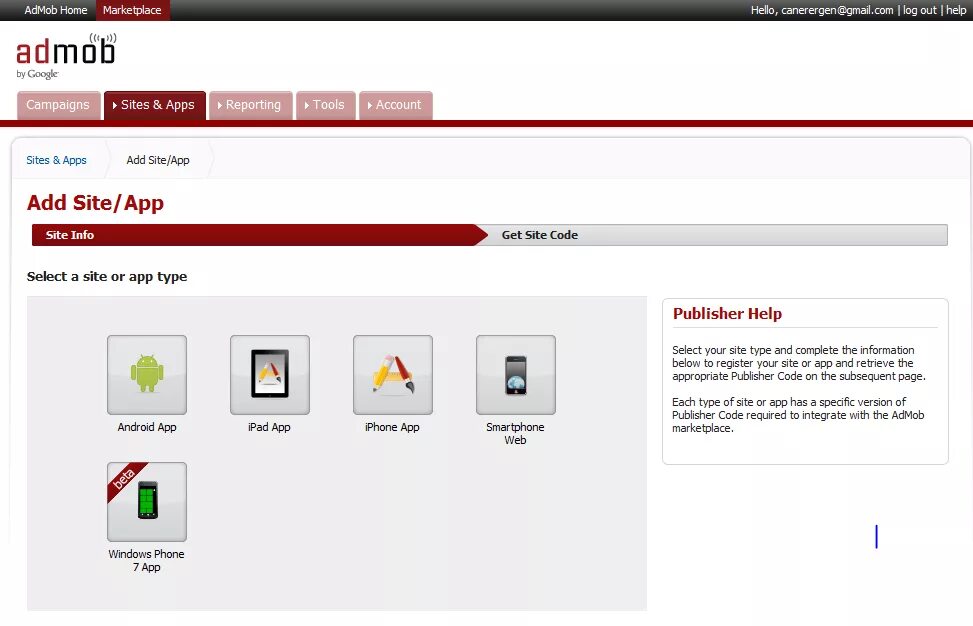Click the Android App label
This screenshot has height=626, width=973.
point(147,427)
